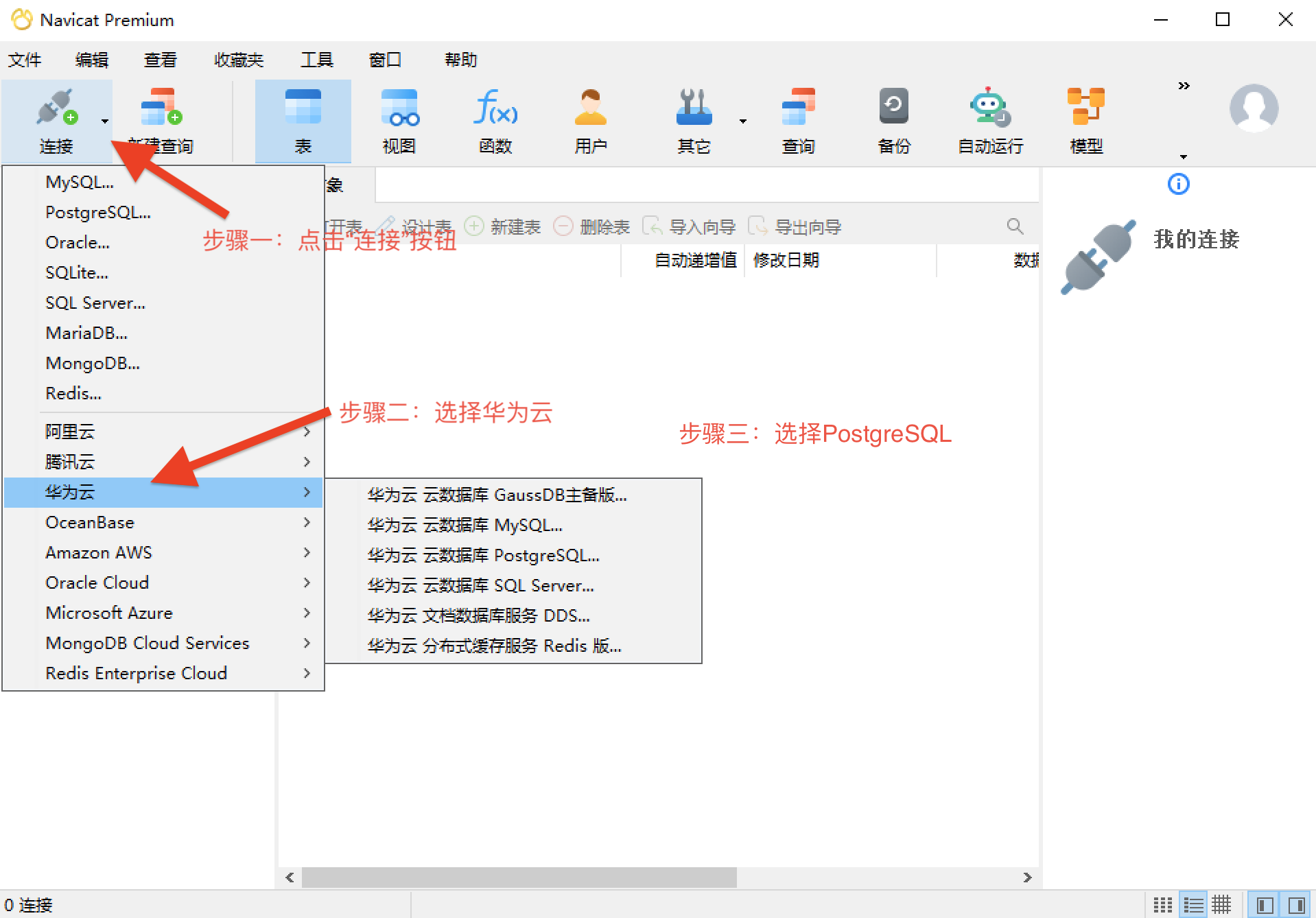Select 华为云 分布式缓存服务 Redis 版
Viewport: 1316px width, 918px height.
(513, 646)
